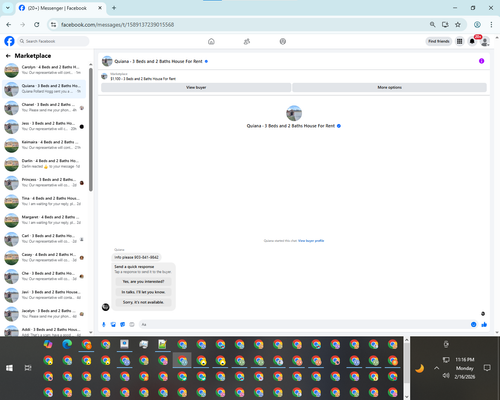Open Carolyn's 4 Beds conversation
500x400 pixels.
(x=44, y=70)
